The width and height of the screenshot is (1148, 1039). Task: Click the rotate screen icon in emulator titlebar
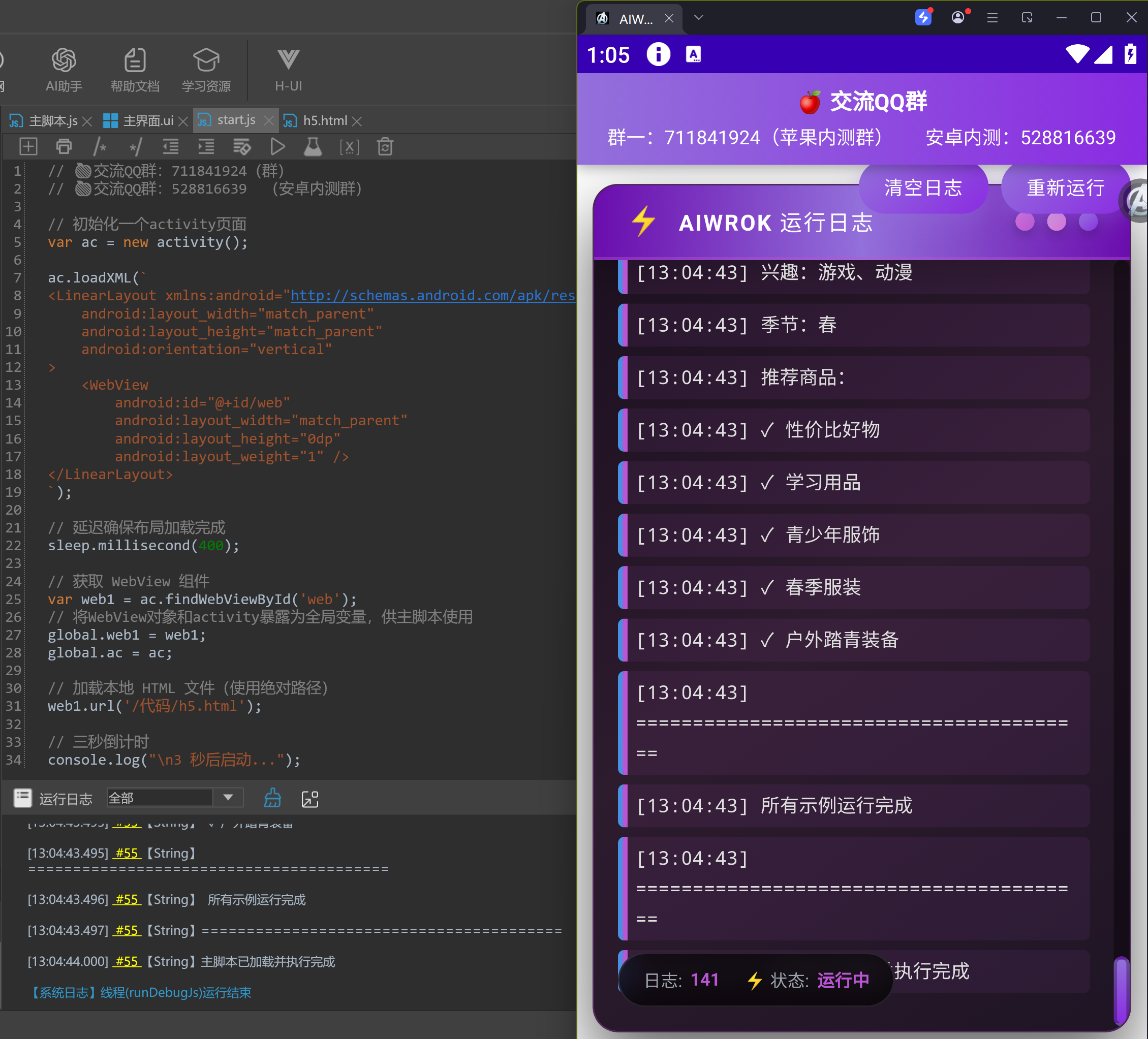[x=1027, y=18]
